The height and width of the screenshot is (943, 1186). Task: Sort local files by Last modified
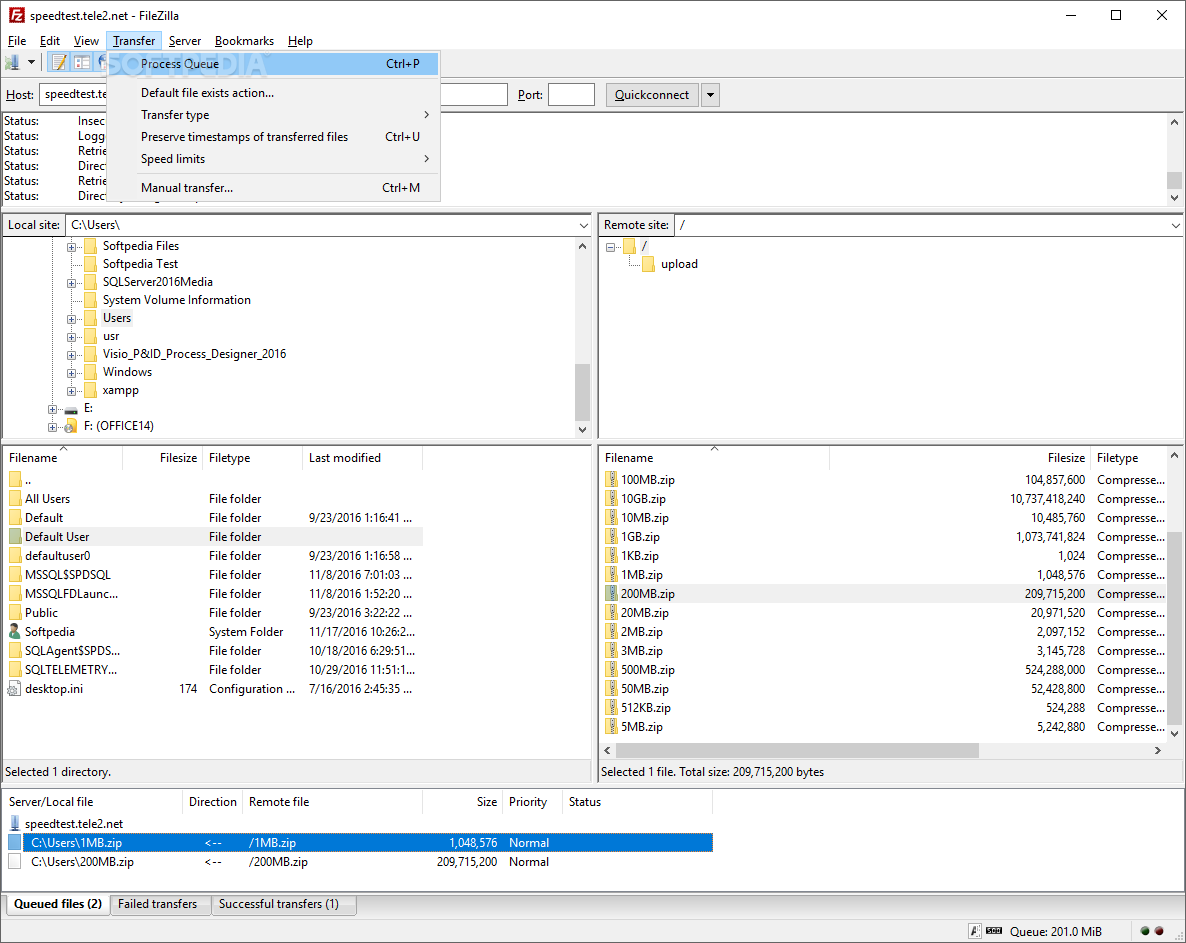[x=362, y=458]
